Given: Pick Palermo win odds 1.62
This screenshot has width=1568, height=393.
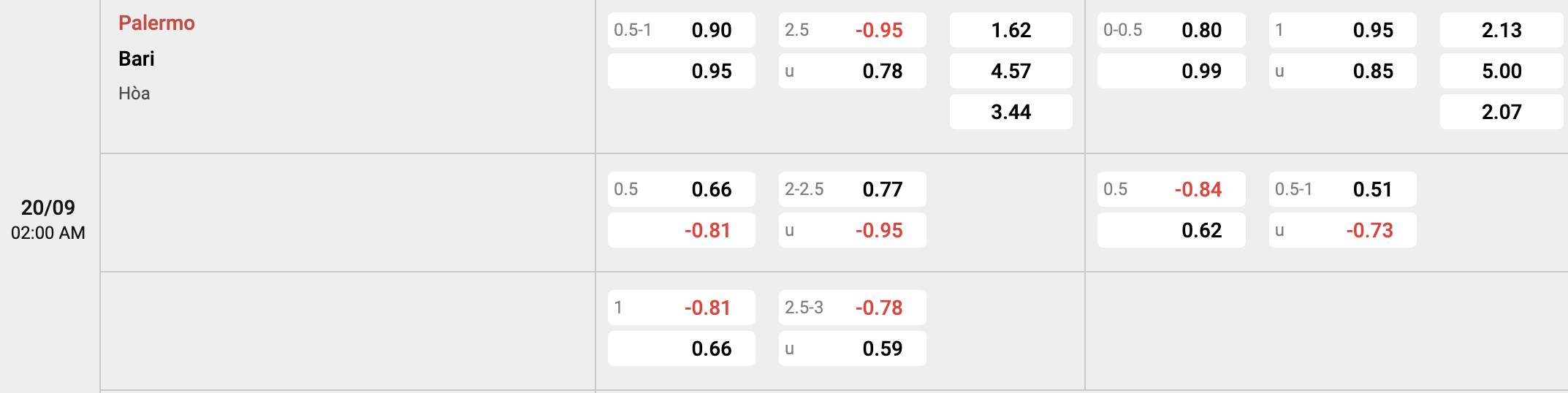Looking at the screenshot, I should click(1011, 30).
